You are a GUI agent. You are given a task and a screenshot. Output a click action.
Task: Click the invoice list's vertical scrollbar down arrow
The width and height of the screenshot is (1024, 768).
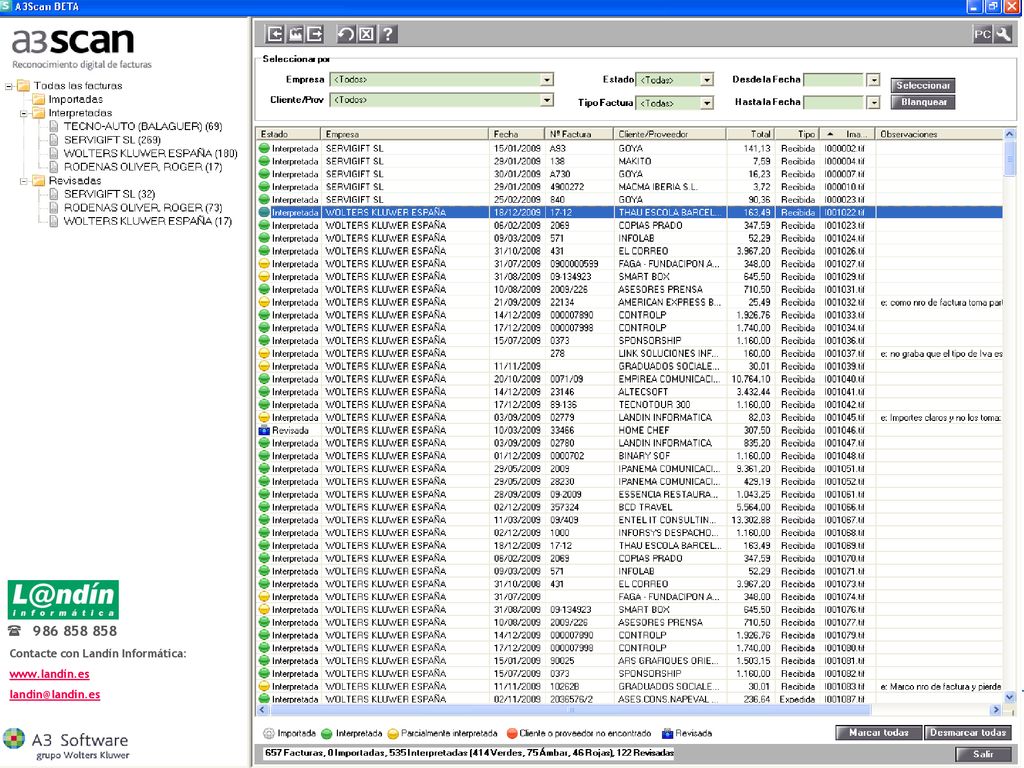pos(1010,697)
